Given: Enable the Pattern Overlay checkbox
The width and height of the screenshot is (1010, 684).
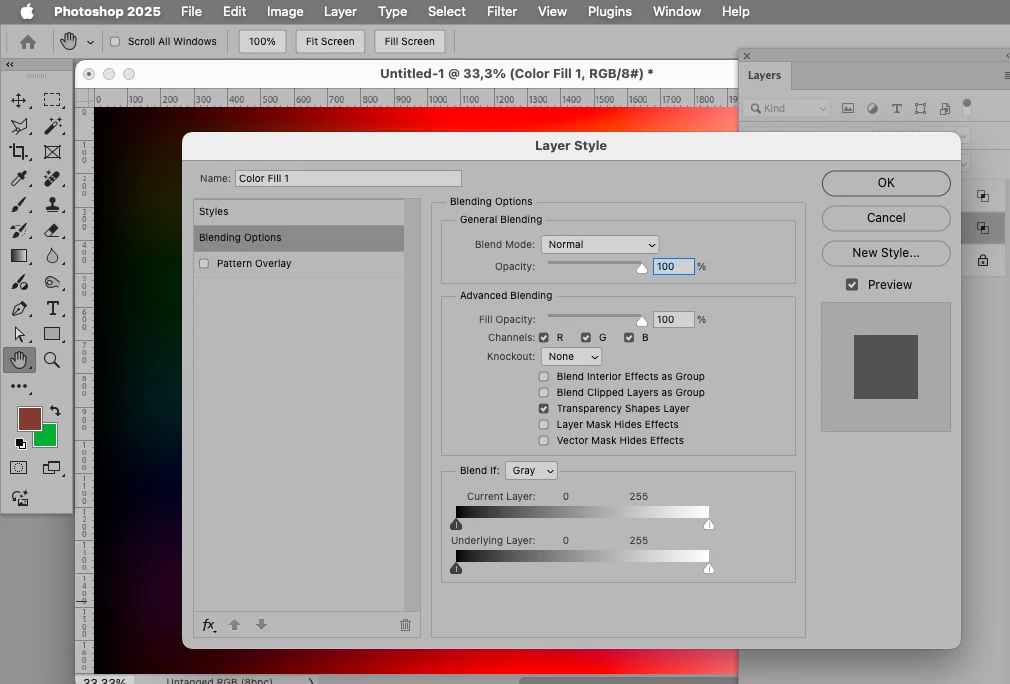Looking at the screenshot, I should [204, 263].
